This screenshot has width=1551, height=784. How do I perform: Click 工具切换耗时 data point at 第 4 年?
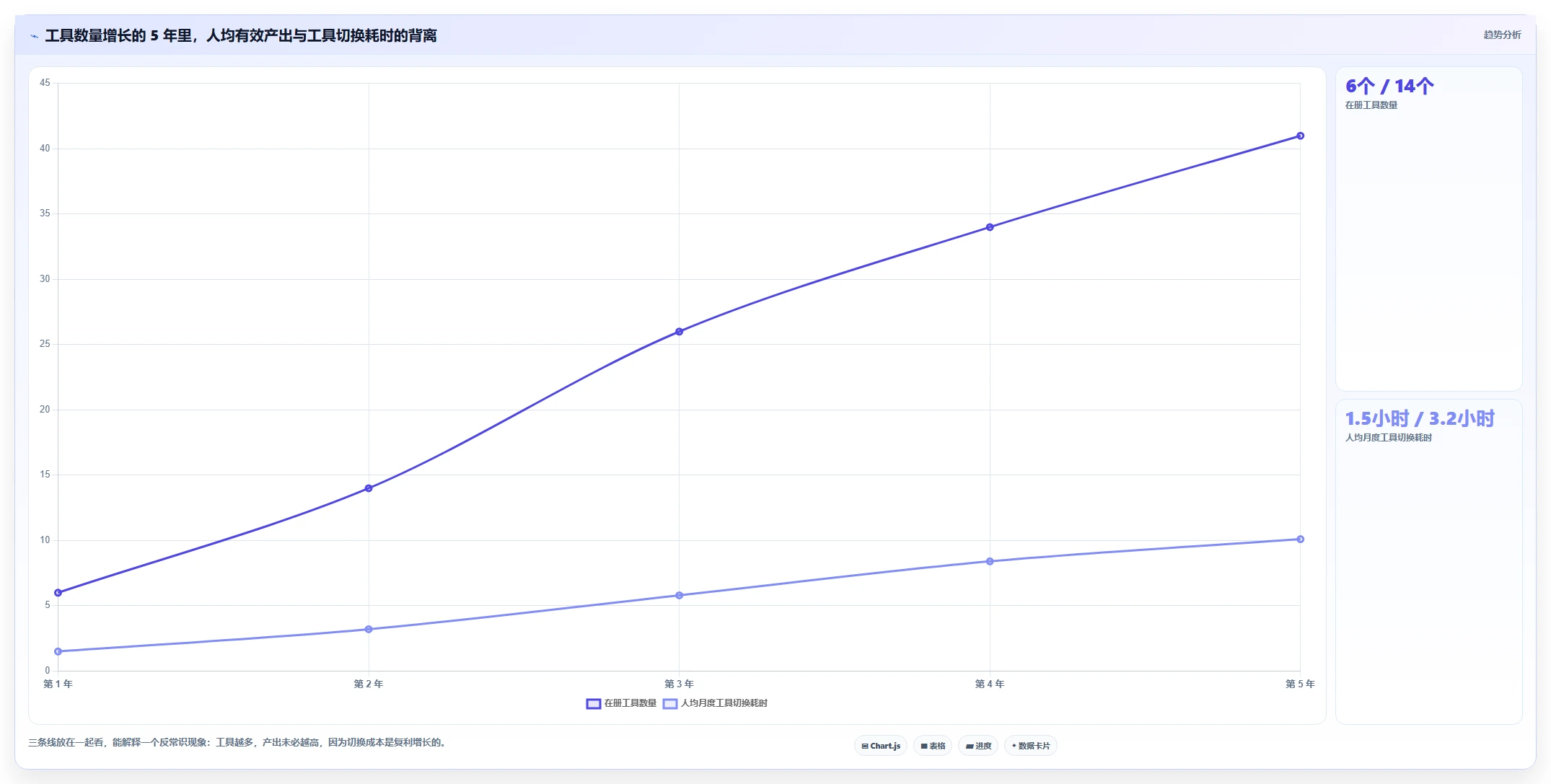tap(990, 561)
